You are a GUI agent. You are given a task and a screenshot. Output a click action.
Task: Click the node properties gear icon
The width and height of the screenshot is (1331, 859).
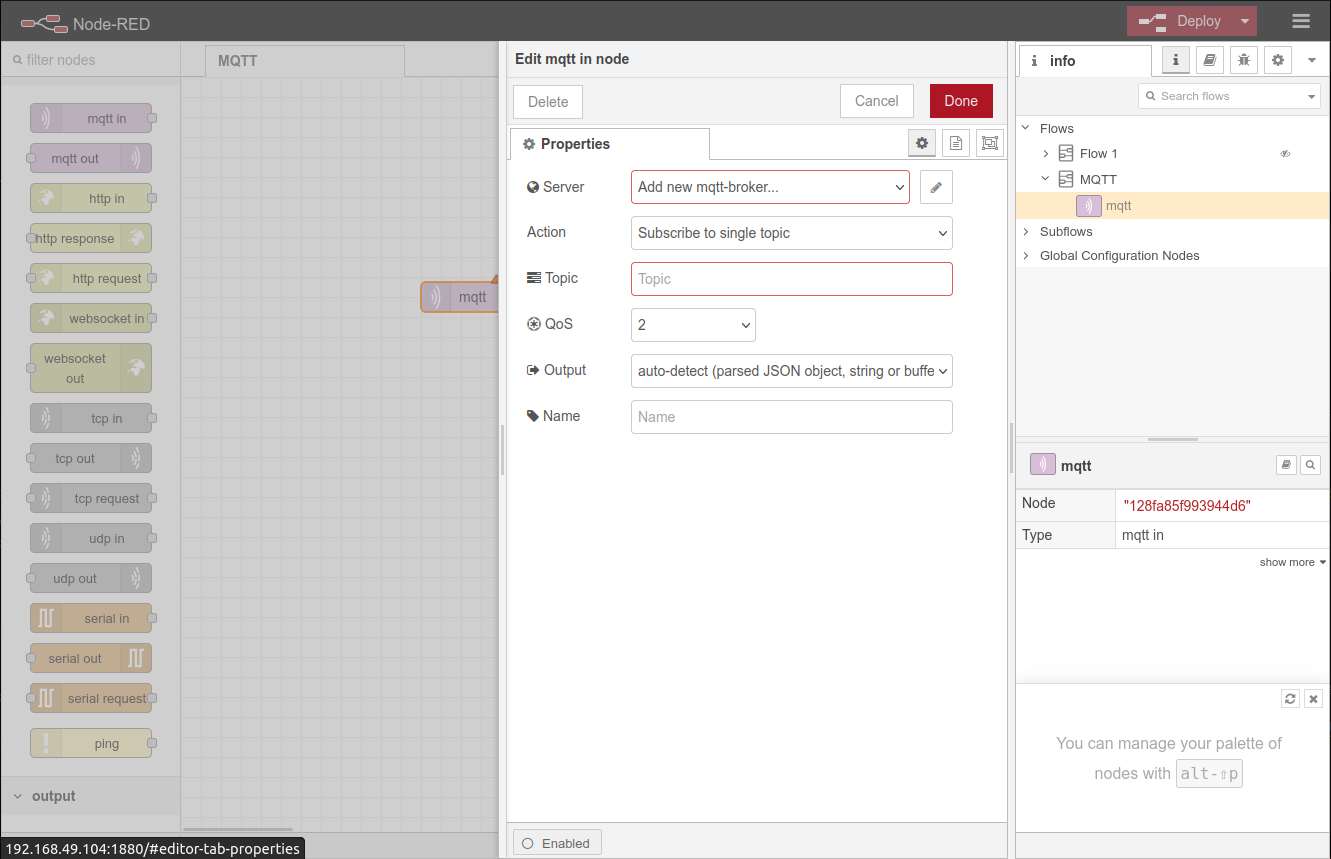(922, 144)
